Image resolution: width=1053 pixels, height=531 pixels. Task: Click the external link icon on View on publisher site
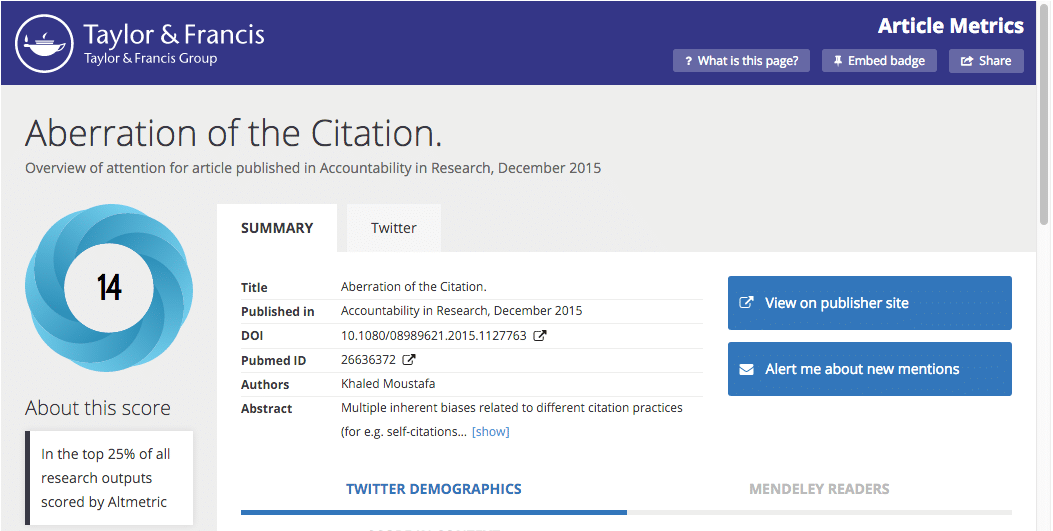(746, 303)
